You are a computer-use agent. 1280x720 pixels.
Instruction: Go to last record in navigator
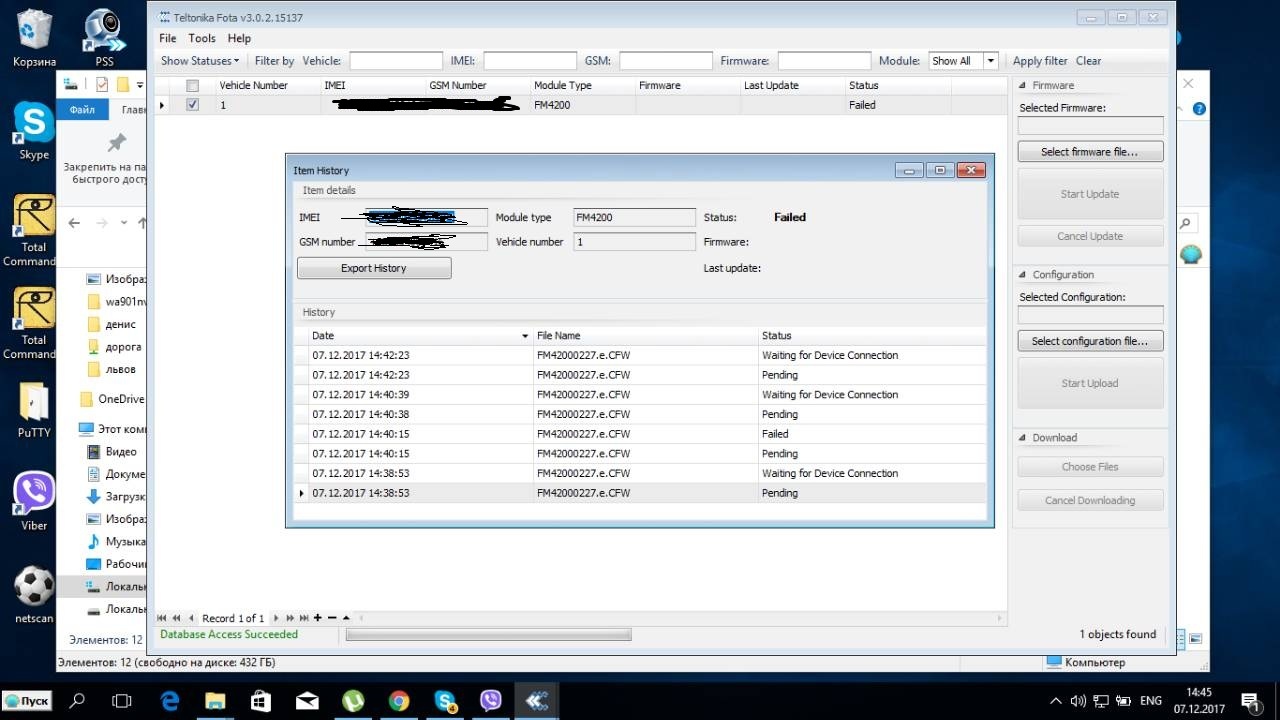tap(303, 618)
